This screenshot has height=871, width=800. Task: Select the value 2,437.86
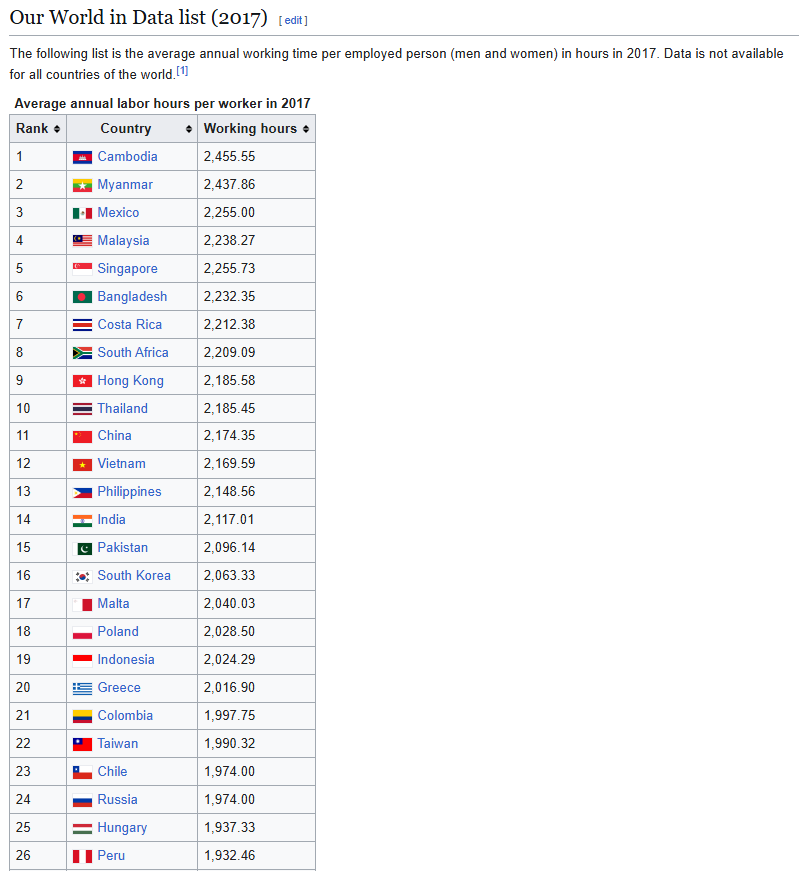[x=229, y=184]
